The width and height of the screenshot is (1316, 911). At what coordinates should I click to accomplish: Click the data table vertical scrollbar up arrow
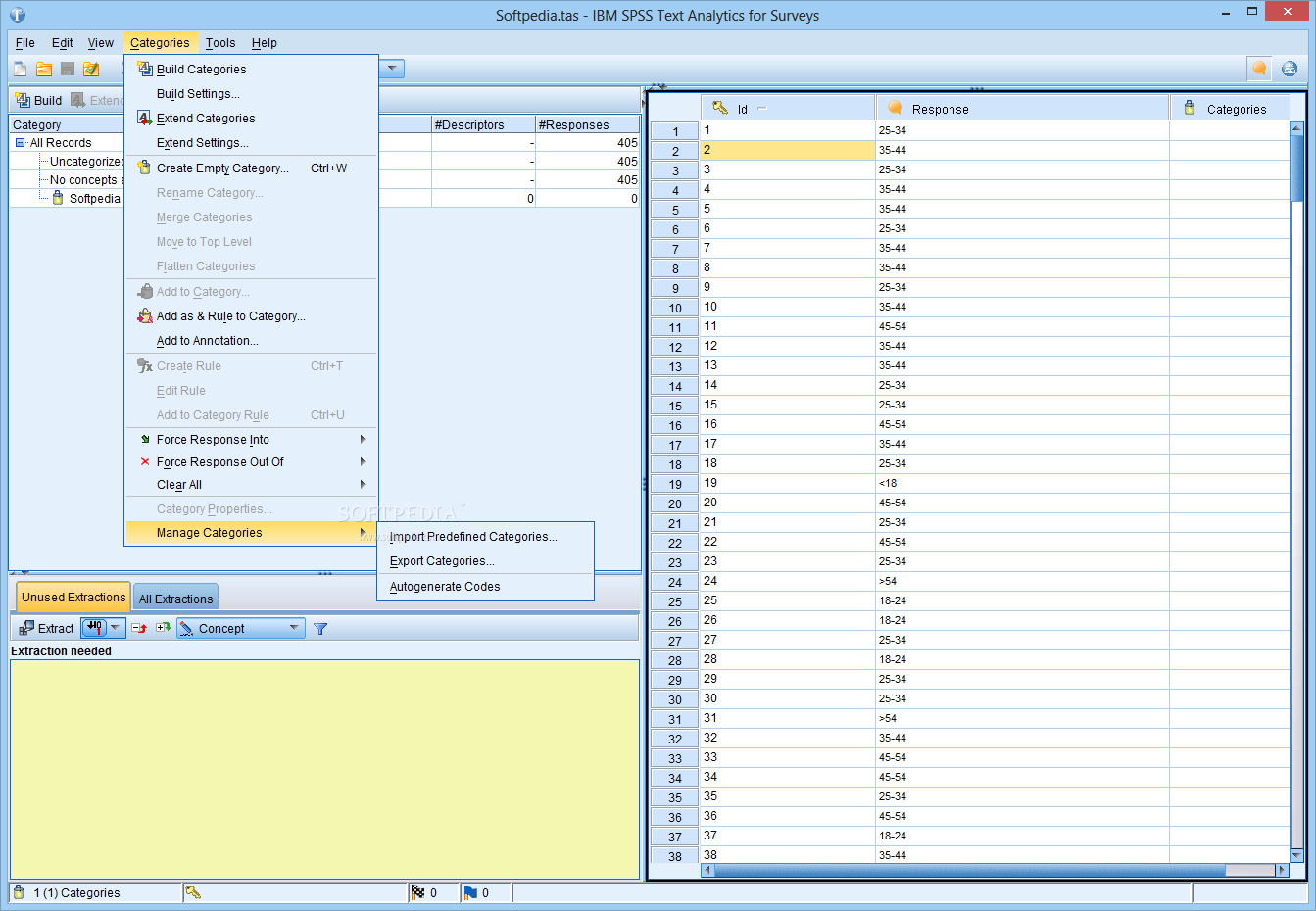pyautogui.click(x=1296, y=128)
